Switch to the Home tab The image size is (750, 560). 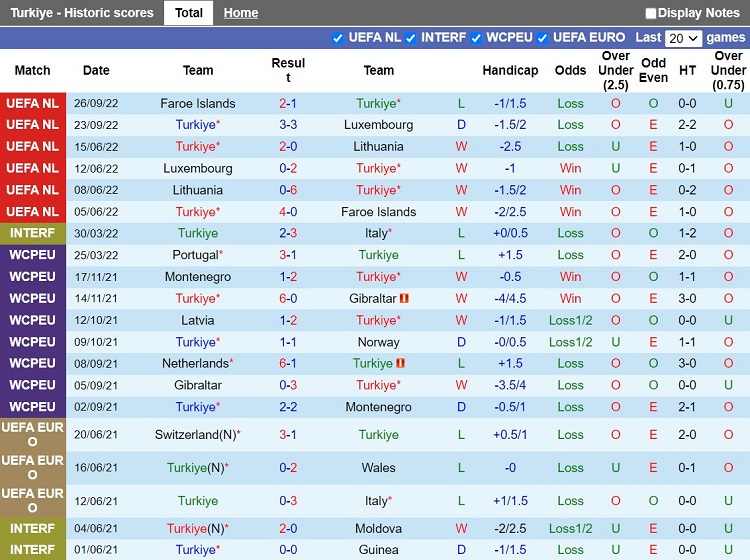(240, 13)
